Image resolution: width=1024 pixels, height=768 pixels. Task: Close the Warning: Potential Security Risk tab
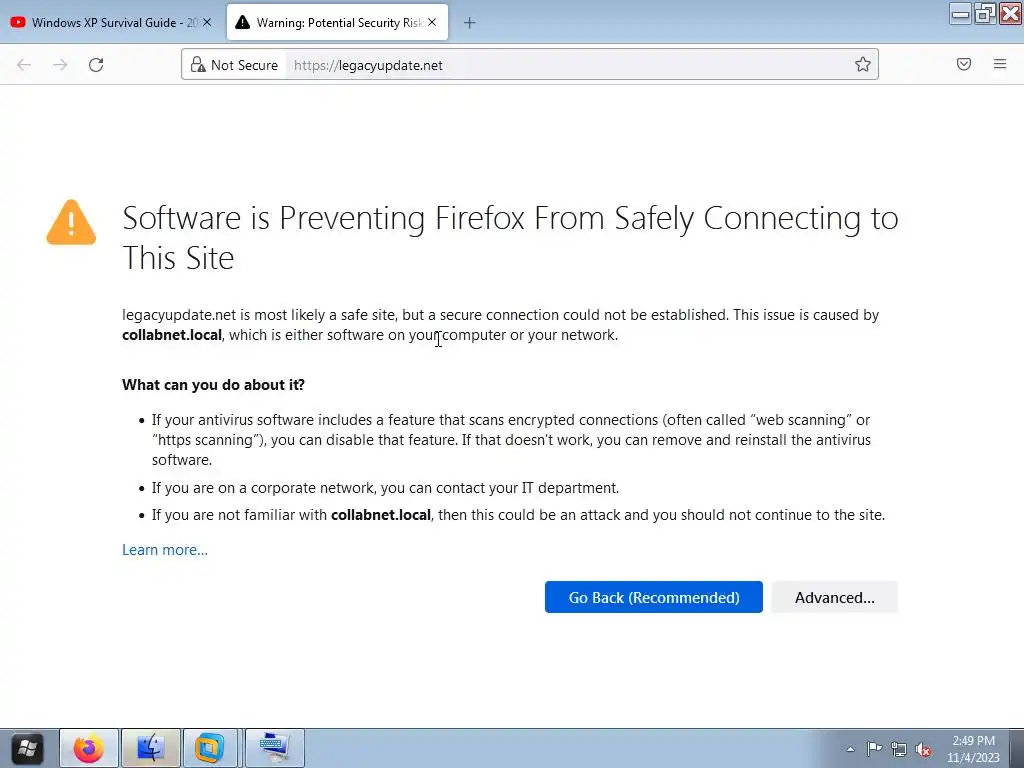[432, 22]
